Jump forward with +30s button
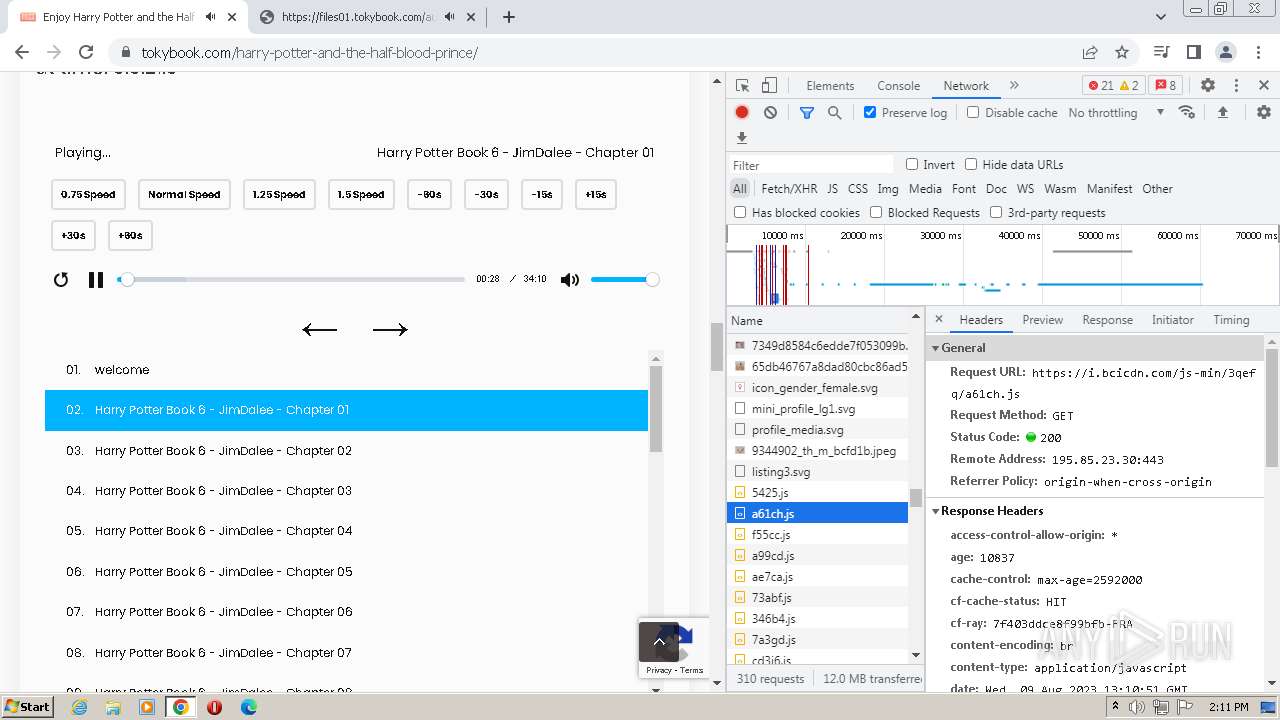The image size is (1280, 720). point(73,236)
